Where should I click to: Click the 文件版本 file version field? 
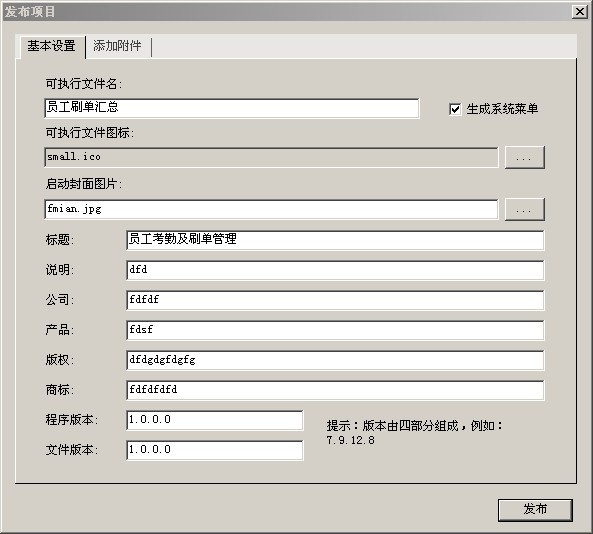tap(214, 450)
